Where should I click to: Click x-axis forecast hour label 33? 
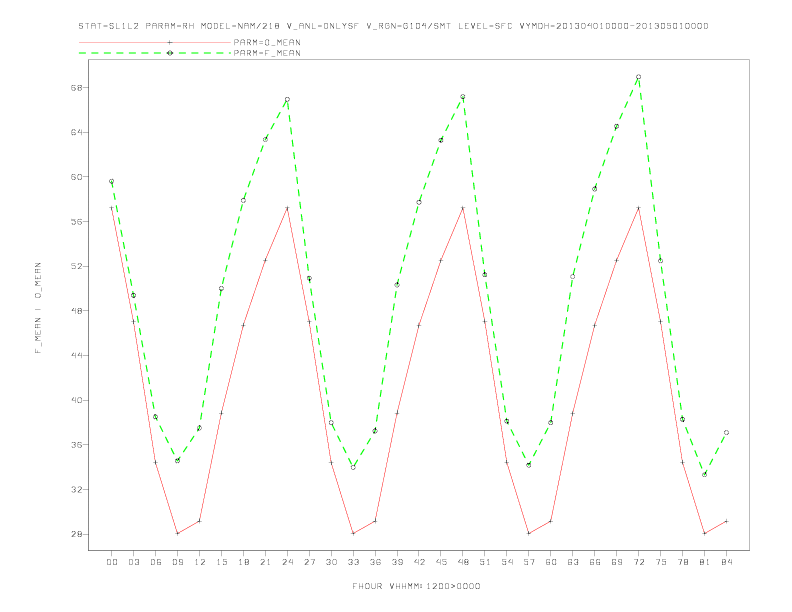(x=353, y=562)
